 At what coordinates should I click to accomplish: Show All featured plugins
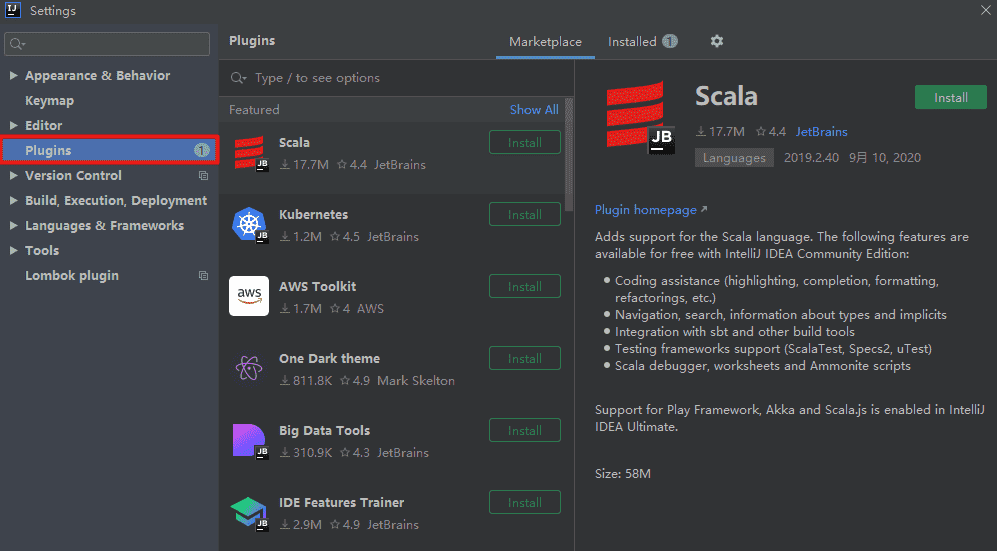(534, 109)
